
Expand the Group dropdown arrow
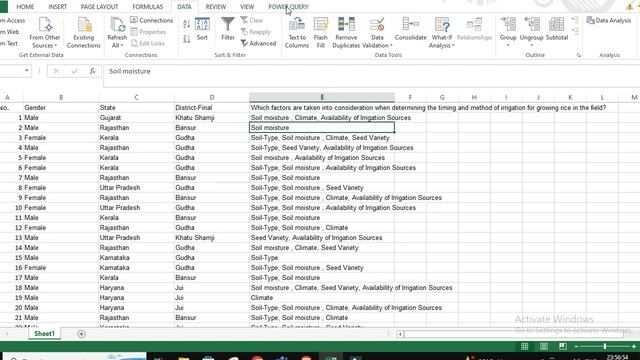tap(508, 45)
